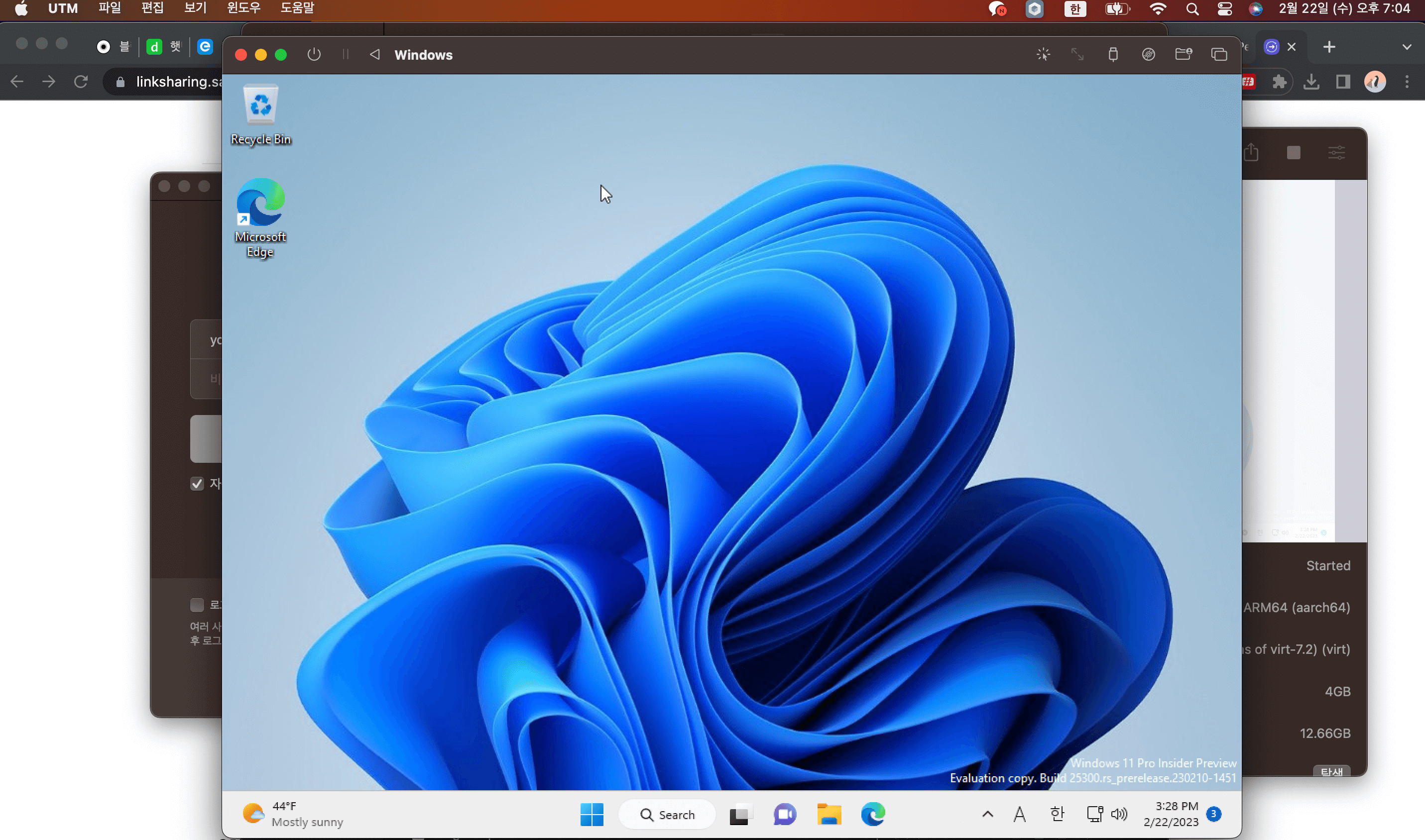This screenshot has height=840, width=1425.
Task: Open the Chrome three-dot menu
Action: point(1407,82)
